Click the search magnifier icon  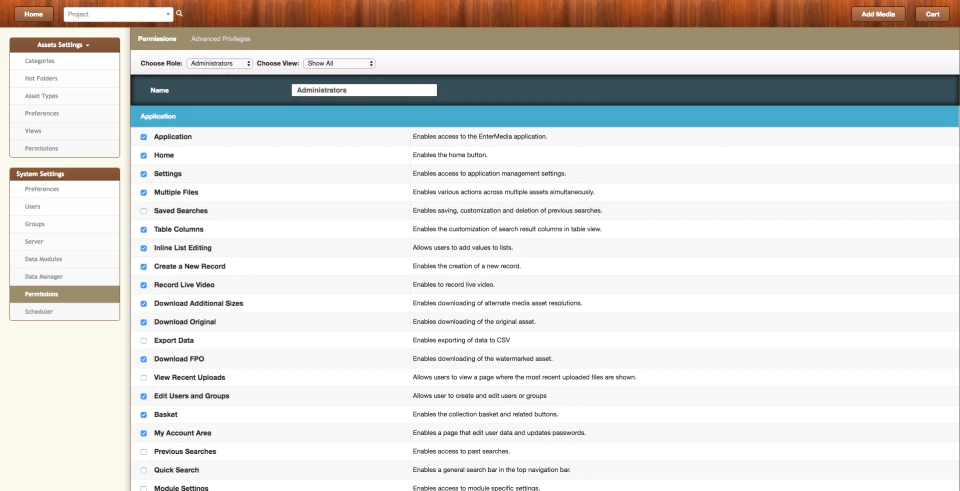click(x=179, y=13)
